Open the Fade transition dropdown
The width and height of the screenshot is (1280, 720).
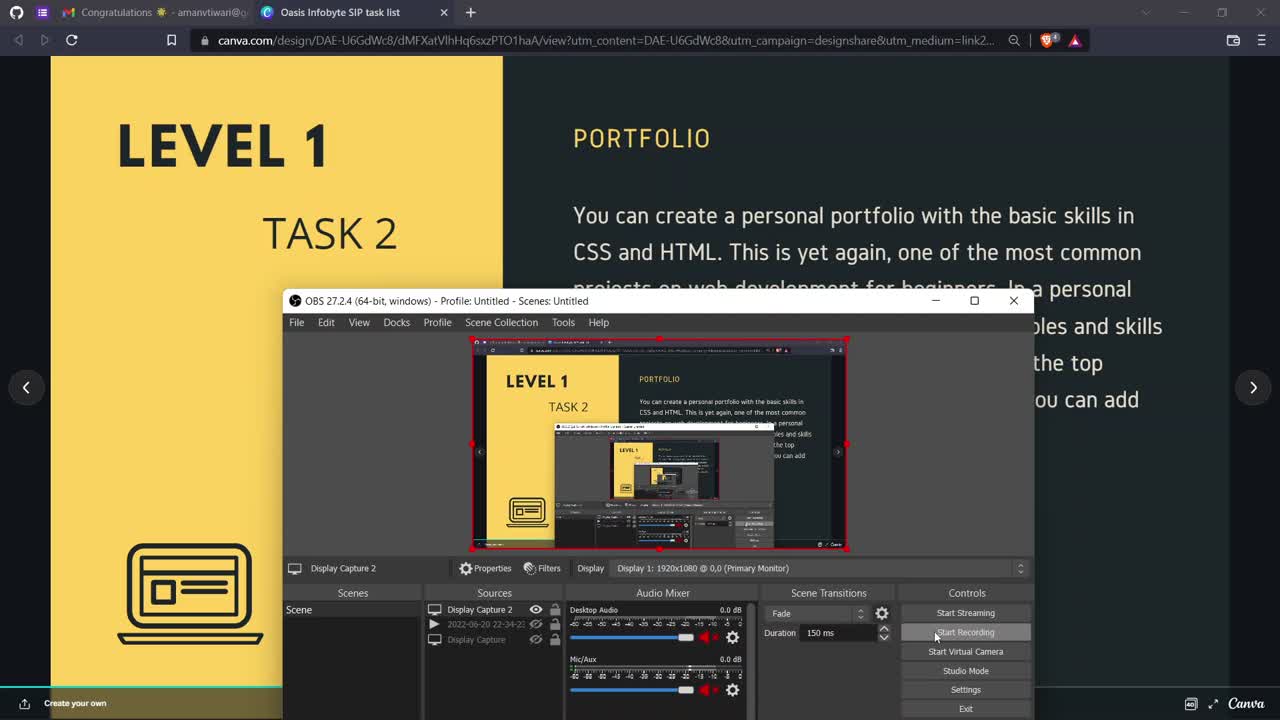[x=816, y=614]
